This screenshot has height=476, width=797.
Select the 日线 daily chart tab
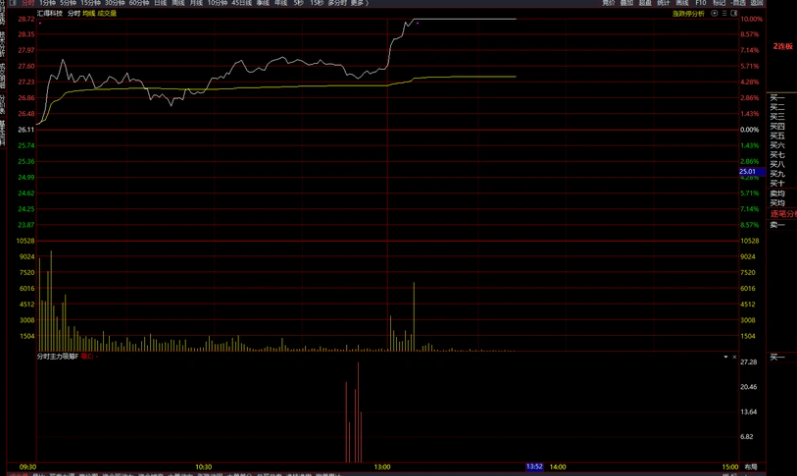coord(160,3)
